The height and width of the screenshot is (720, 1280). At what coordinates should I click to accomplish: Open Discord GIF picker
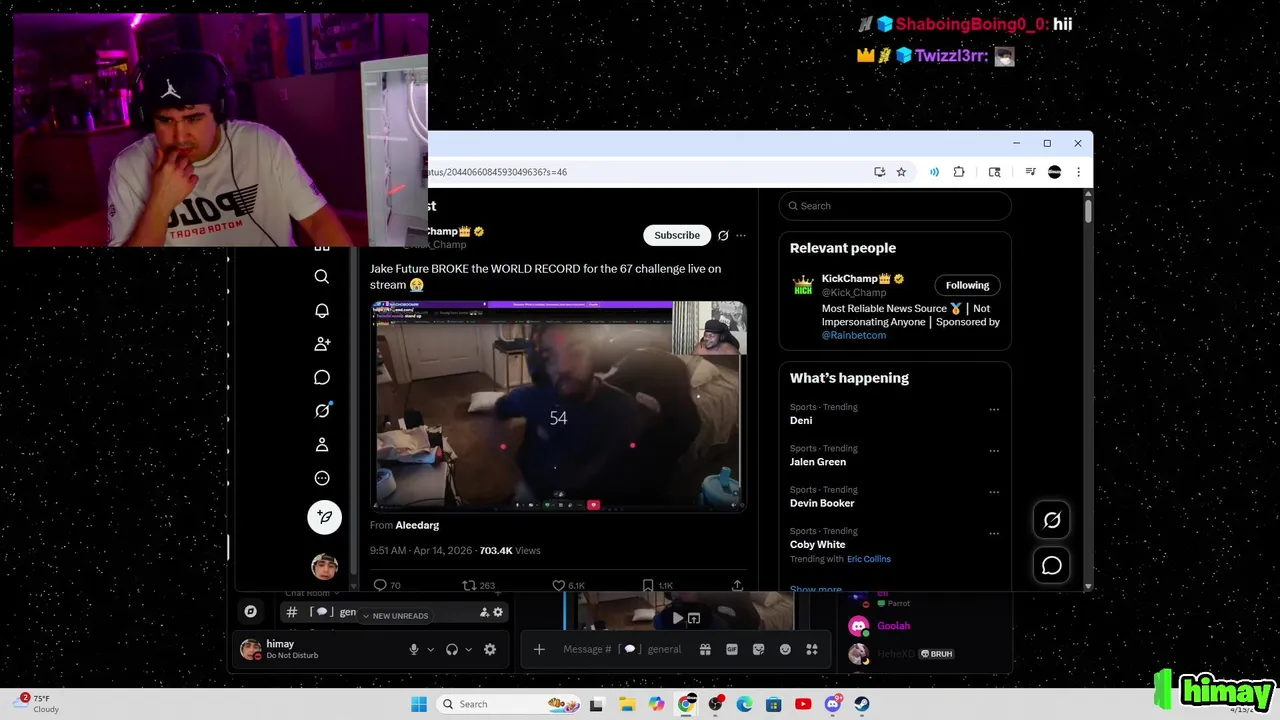[732, 649]
